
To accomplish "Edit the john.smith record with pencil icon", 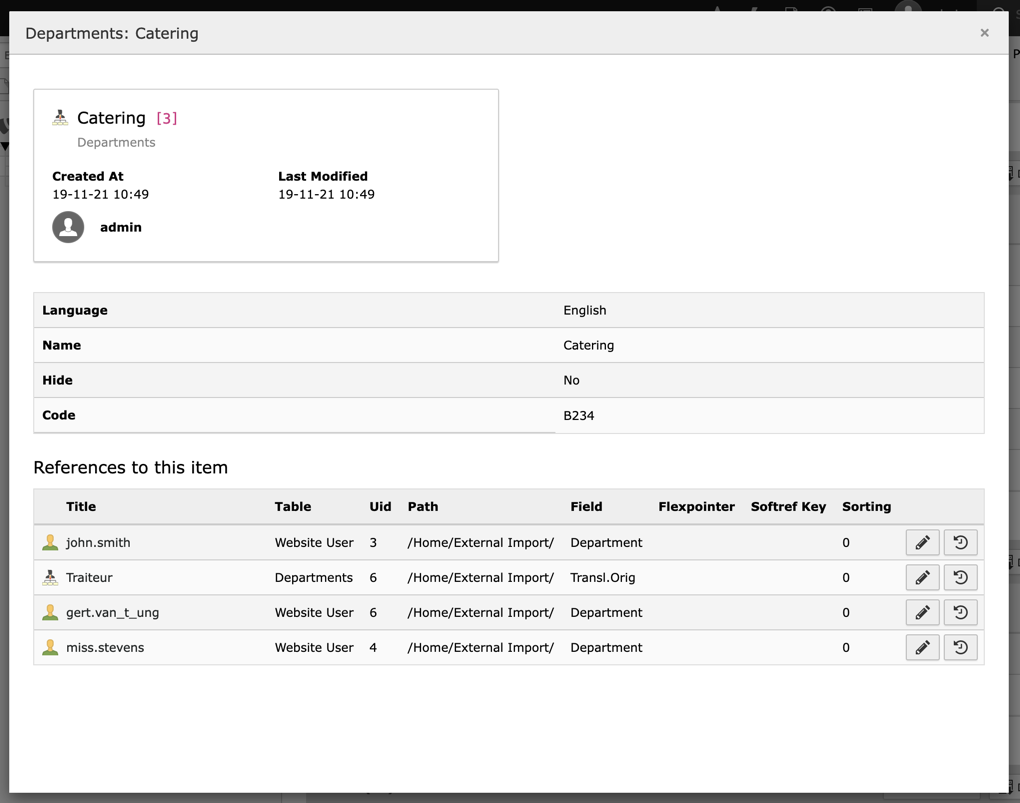I will tap(922, 542).
